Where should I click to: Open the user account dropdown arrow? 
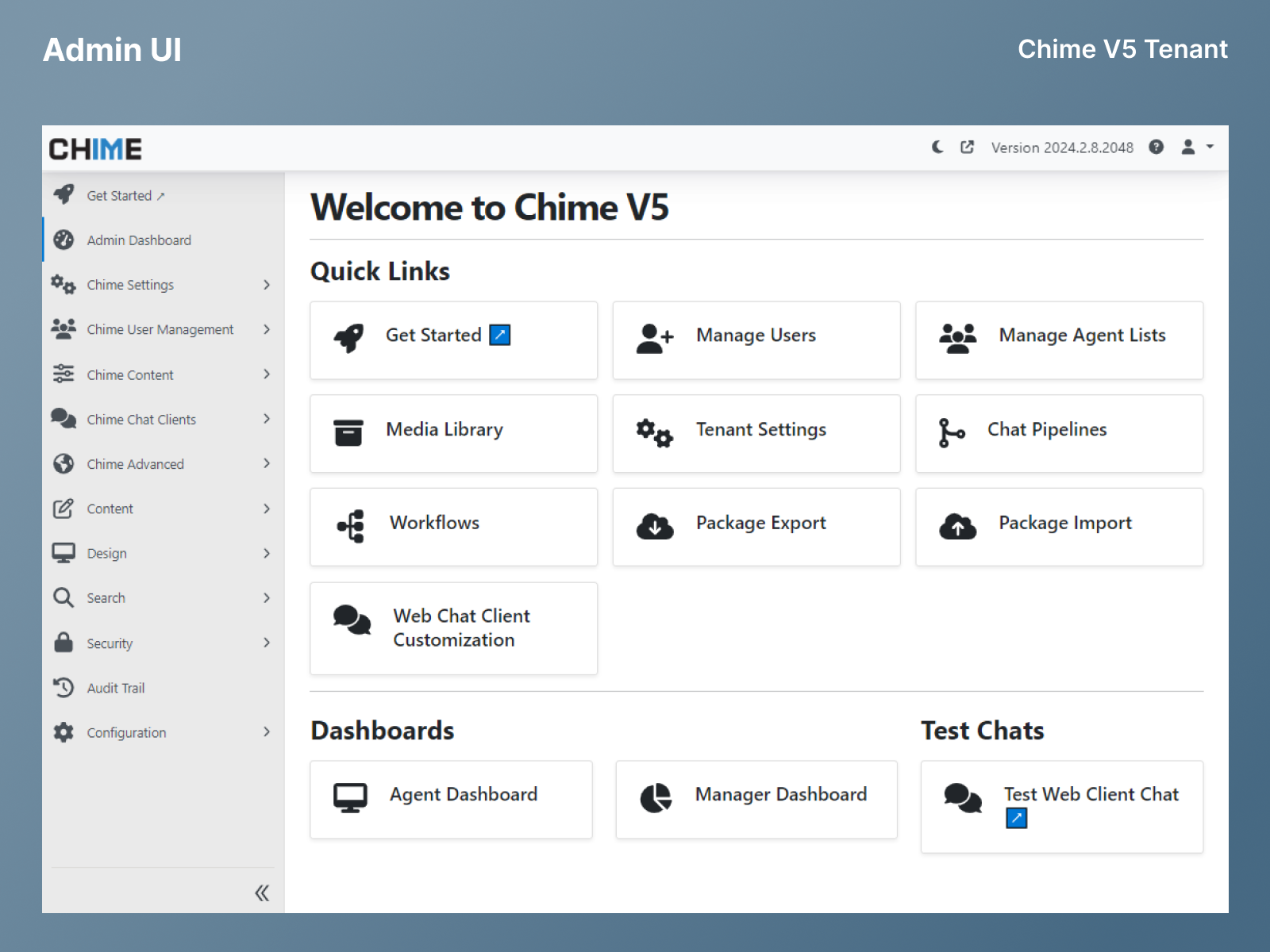point(1210,147)
